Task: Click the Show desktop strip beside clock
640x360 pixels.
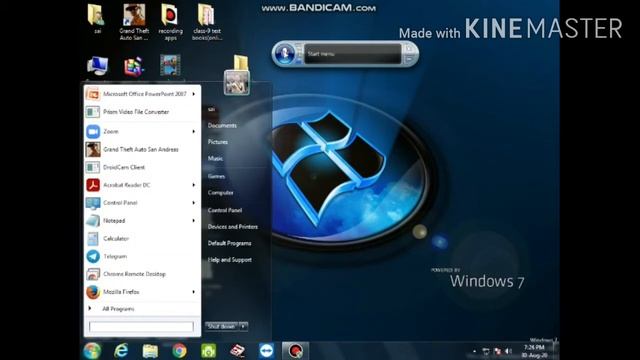Action: 556,351
